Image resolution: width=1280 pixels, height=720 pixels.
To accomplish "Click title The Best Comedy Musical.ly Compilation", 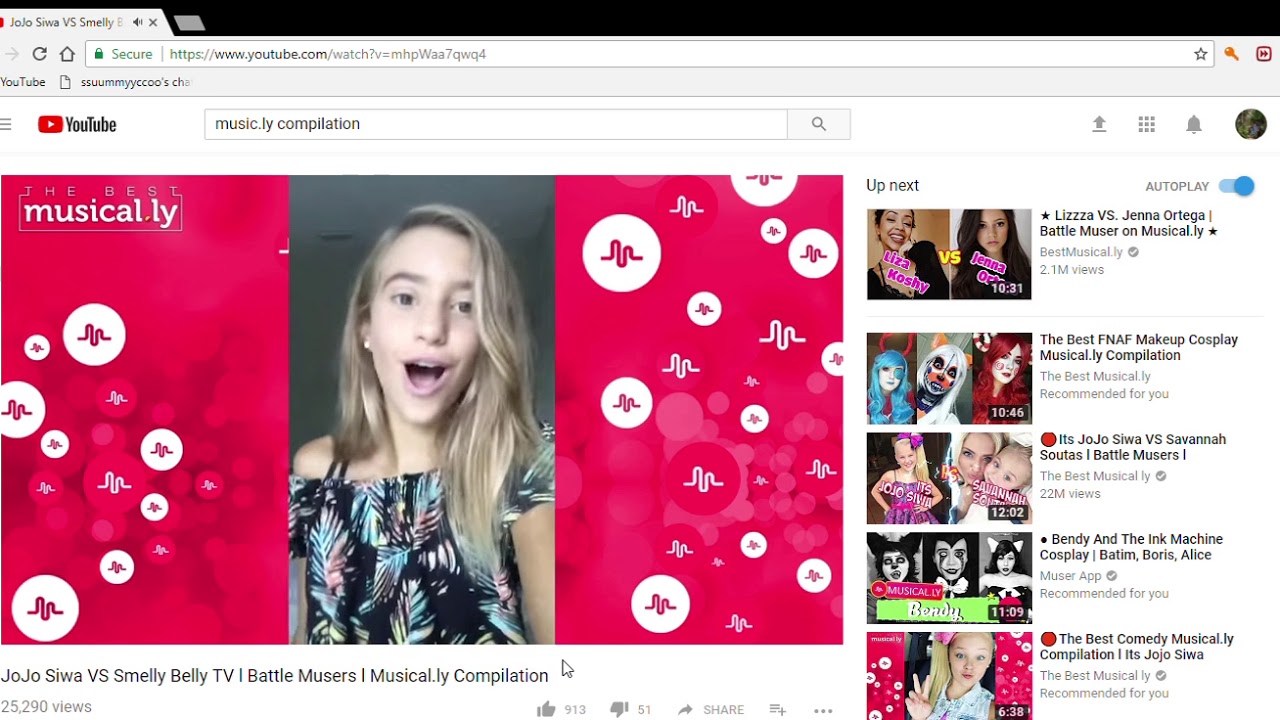I will [x=1137, y=647].
